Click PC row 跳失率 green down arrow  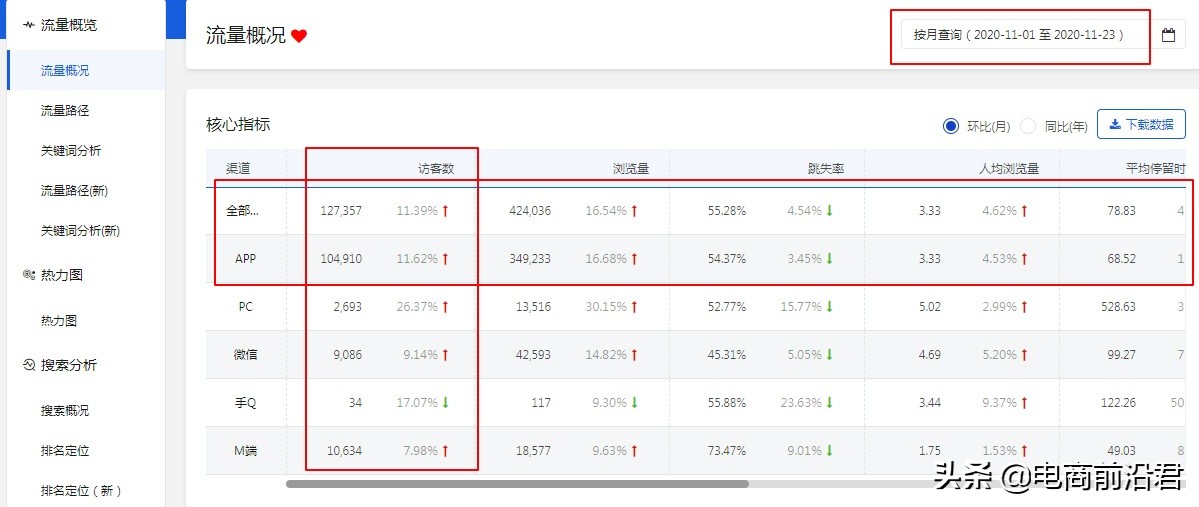click(x=829, y=307)
